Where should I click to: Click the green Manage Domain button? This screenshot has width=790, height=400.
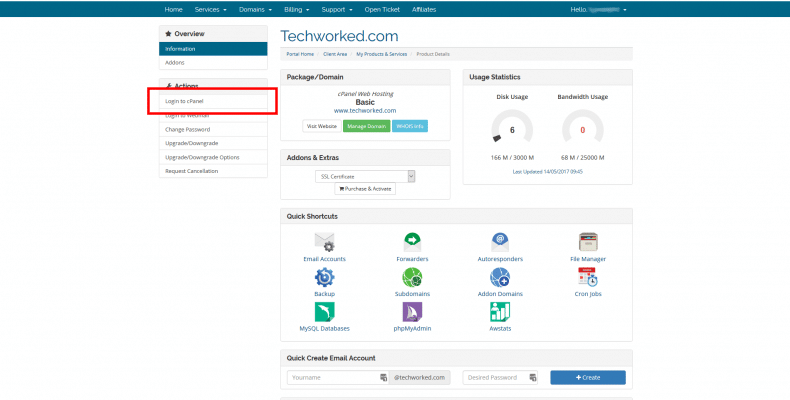366,126
